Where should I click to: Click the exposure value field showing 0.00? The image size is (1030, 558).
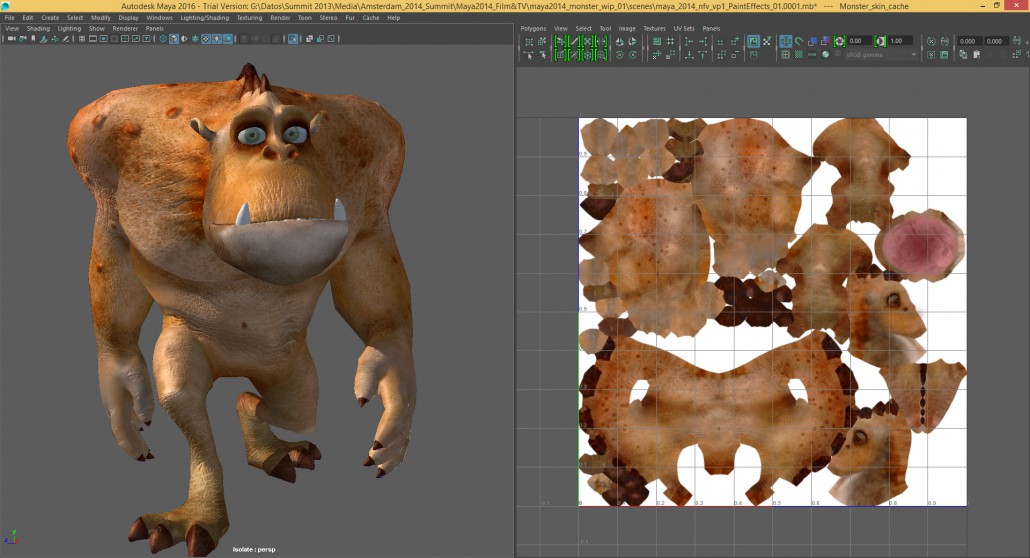(x=859, y=42)
